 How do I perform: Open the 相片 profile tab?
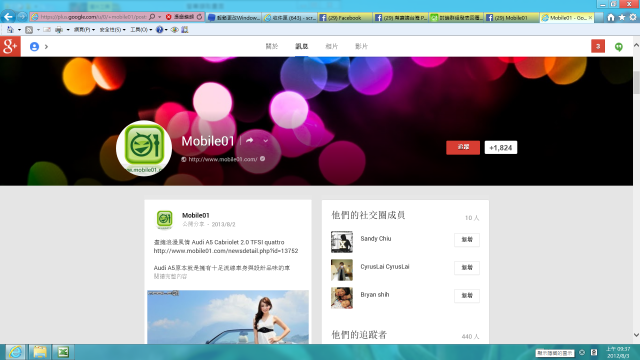[331, 46]
